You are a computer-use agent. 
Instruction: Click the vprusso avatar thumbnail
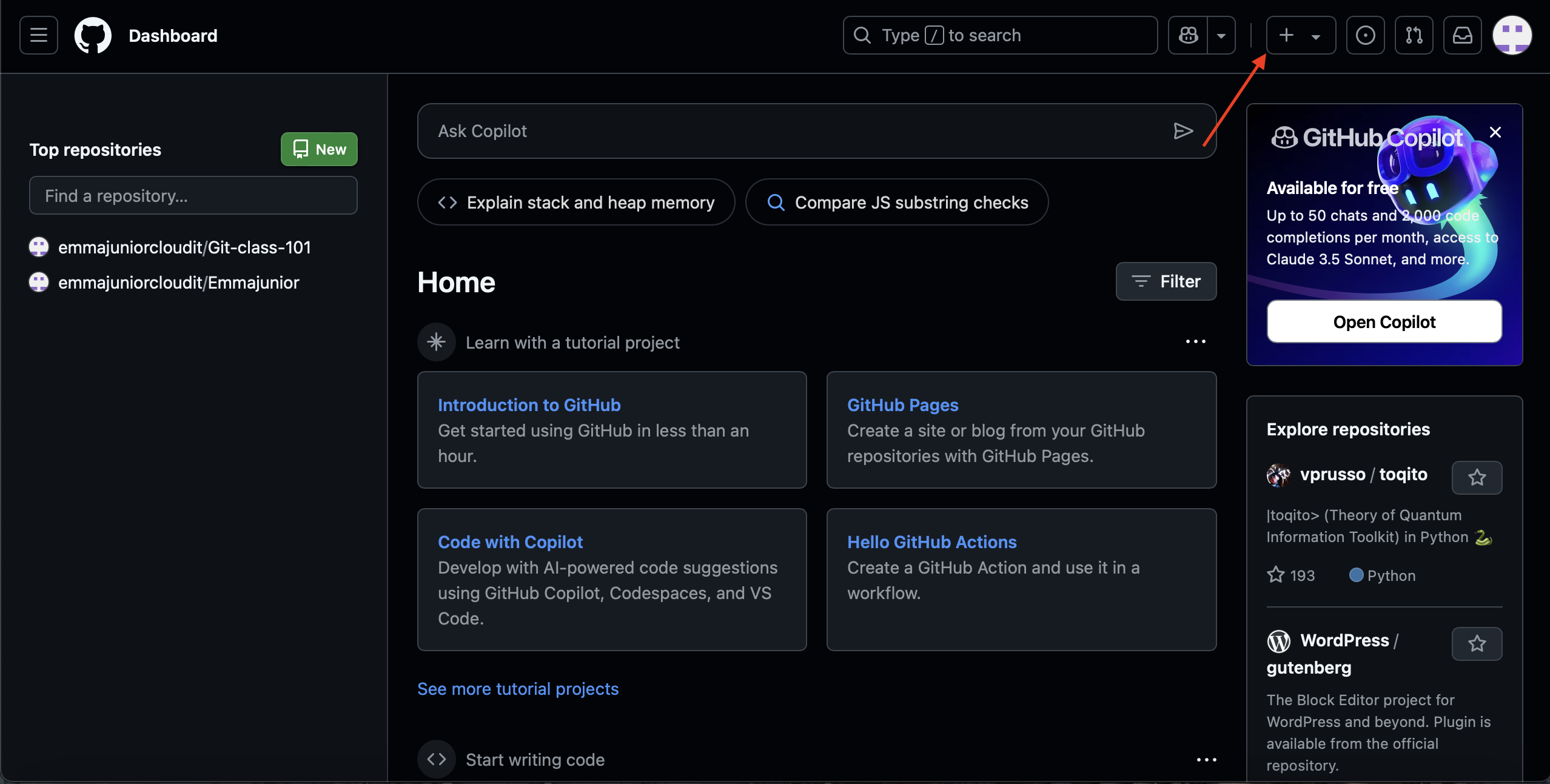point(1278,475)
